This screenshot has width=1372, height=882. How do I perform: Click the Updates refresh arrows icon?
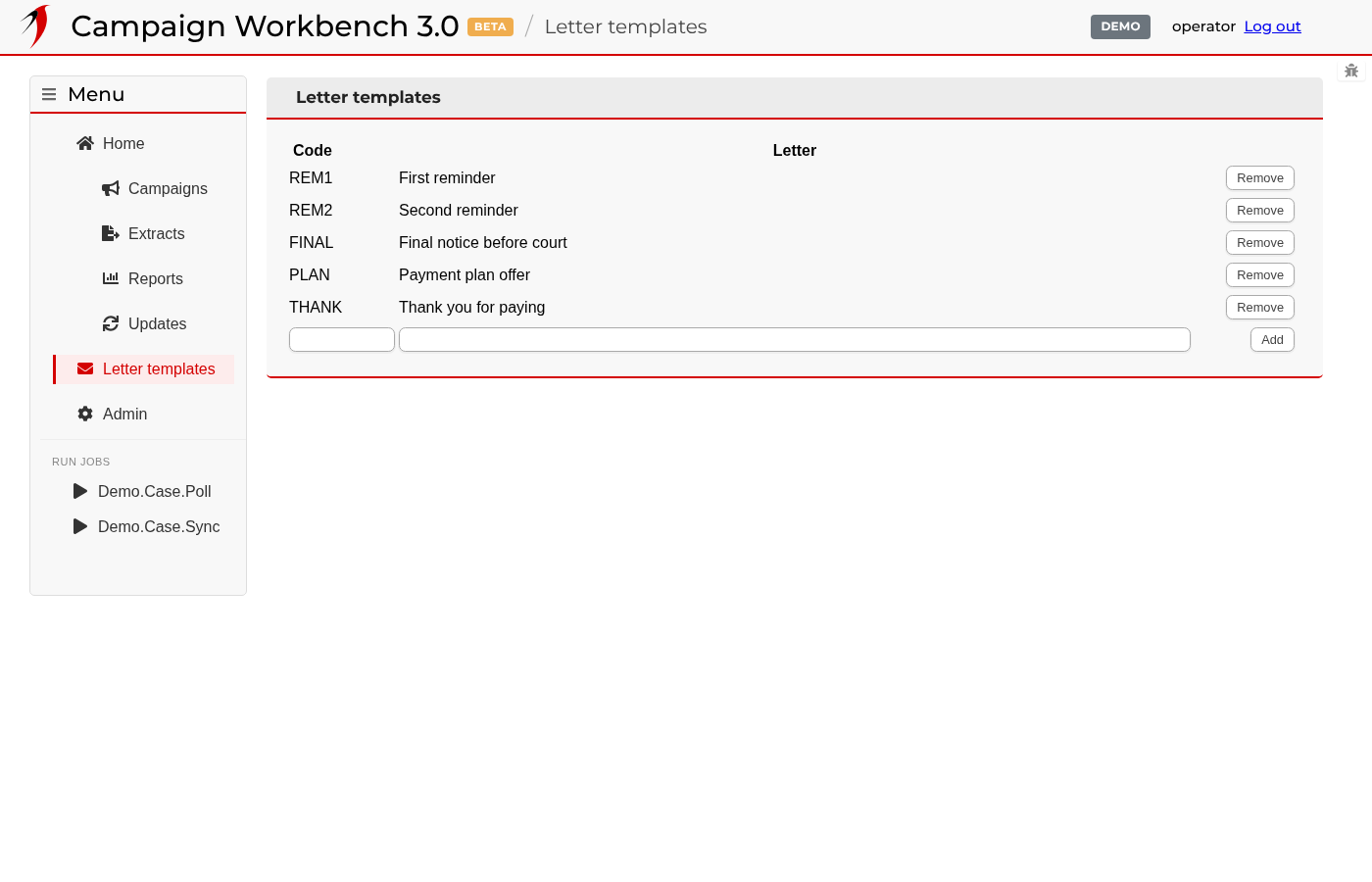click(111, 323)
